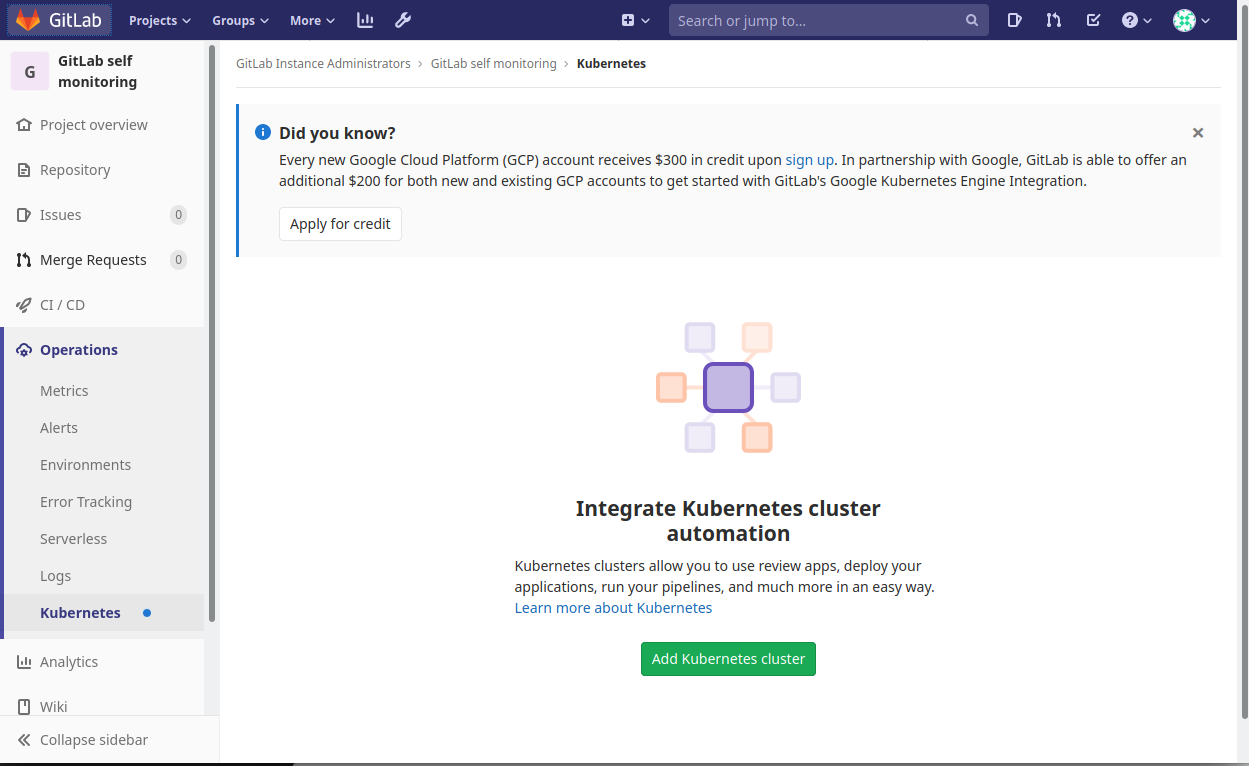Click the Apply for credit button
The width and height of the screenshot is (1249, 766).
(x=340, y=224)
